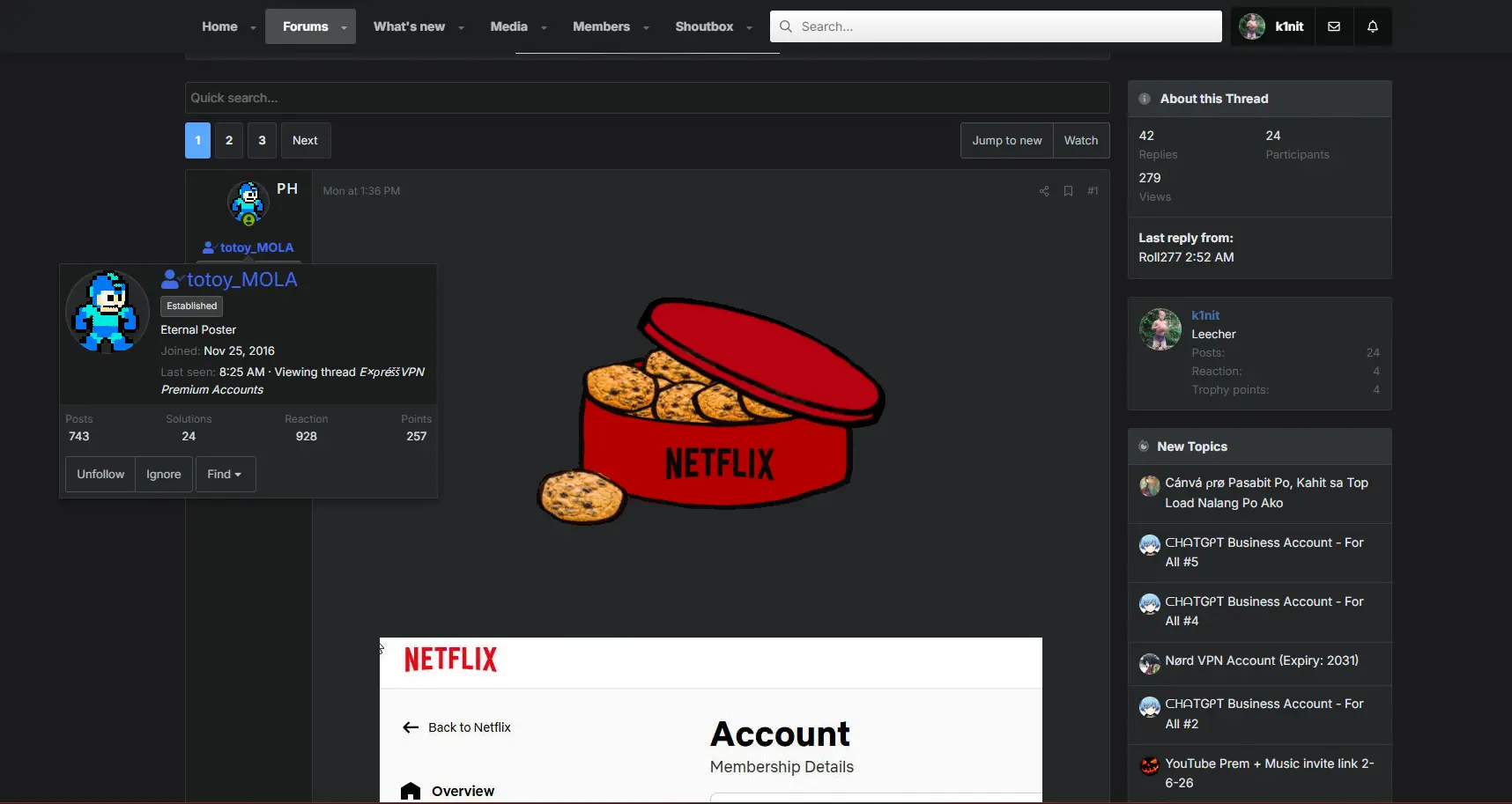Expand the Shoutbox menu arrow
The image size is (1512, 804).
pyautogui.click(x=749, y=27)
